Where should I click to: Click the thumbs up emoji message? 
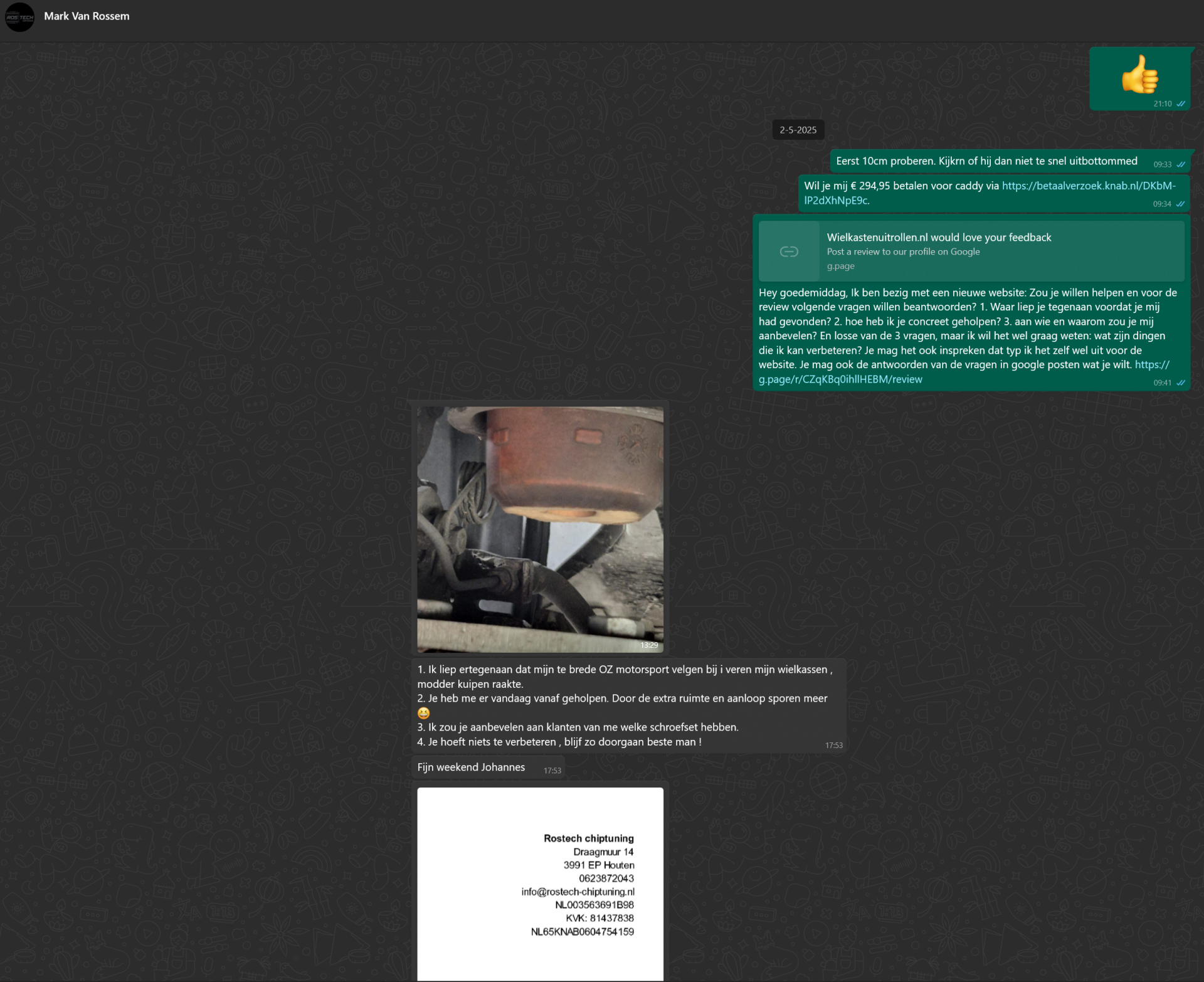coord(1139,74)
